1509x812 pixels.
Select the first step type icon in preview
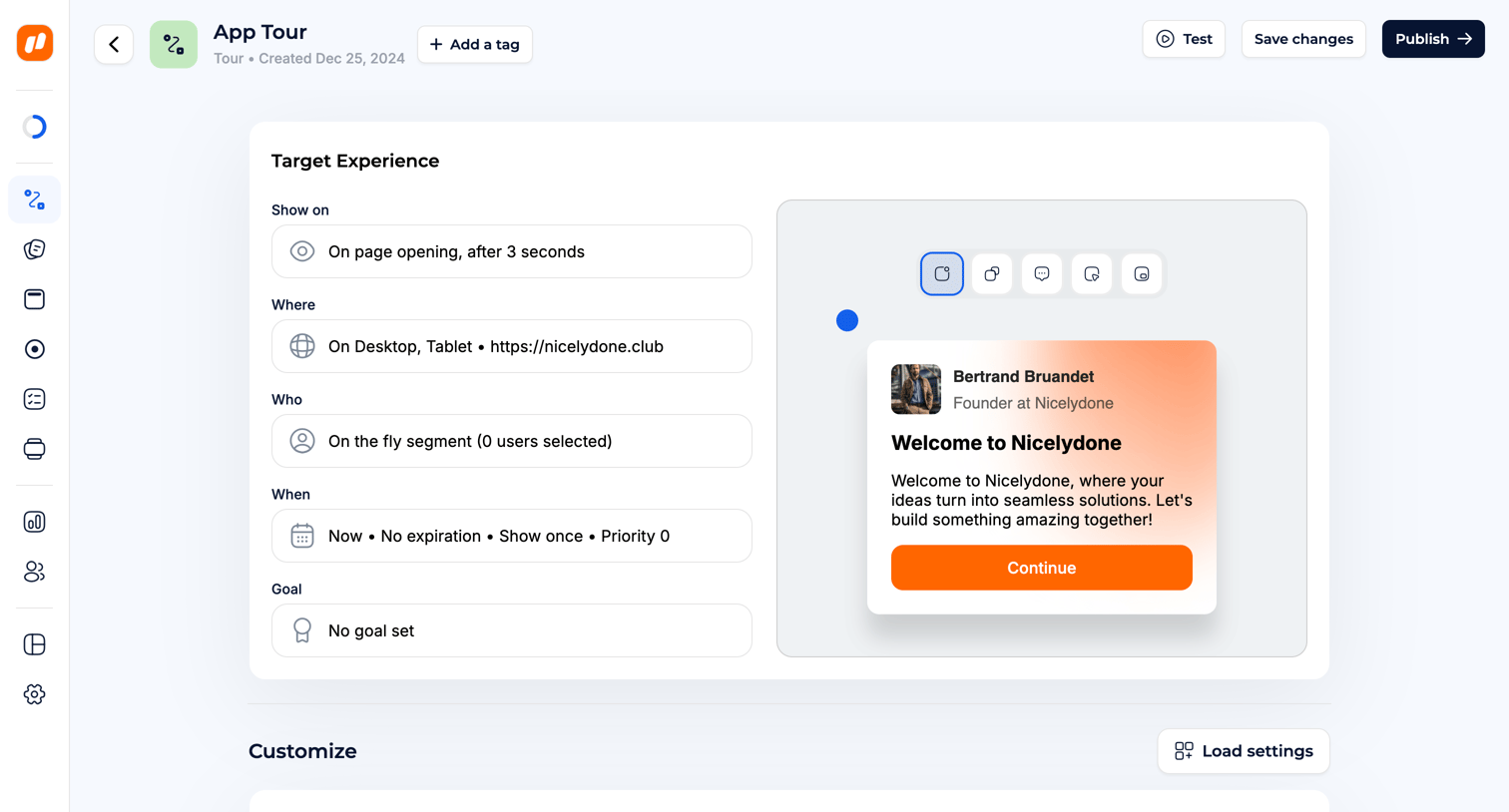coord(942,274)
